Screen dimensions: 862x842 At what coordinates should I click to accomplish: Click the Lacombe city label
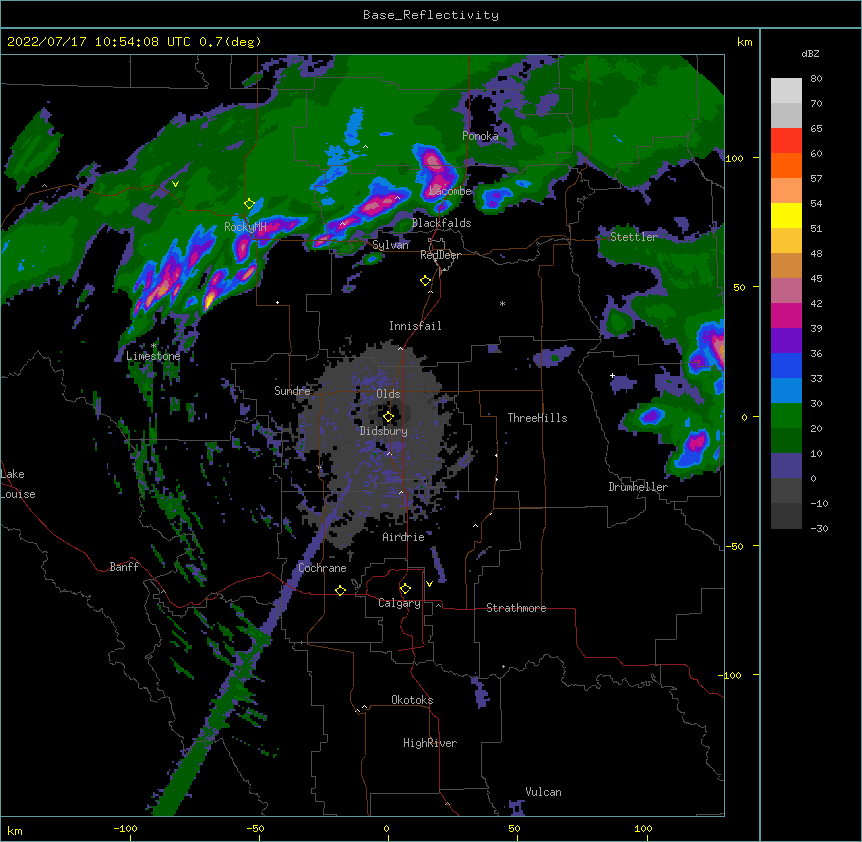pyautogui.click(x=450, y=191)
